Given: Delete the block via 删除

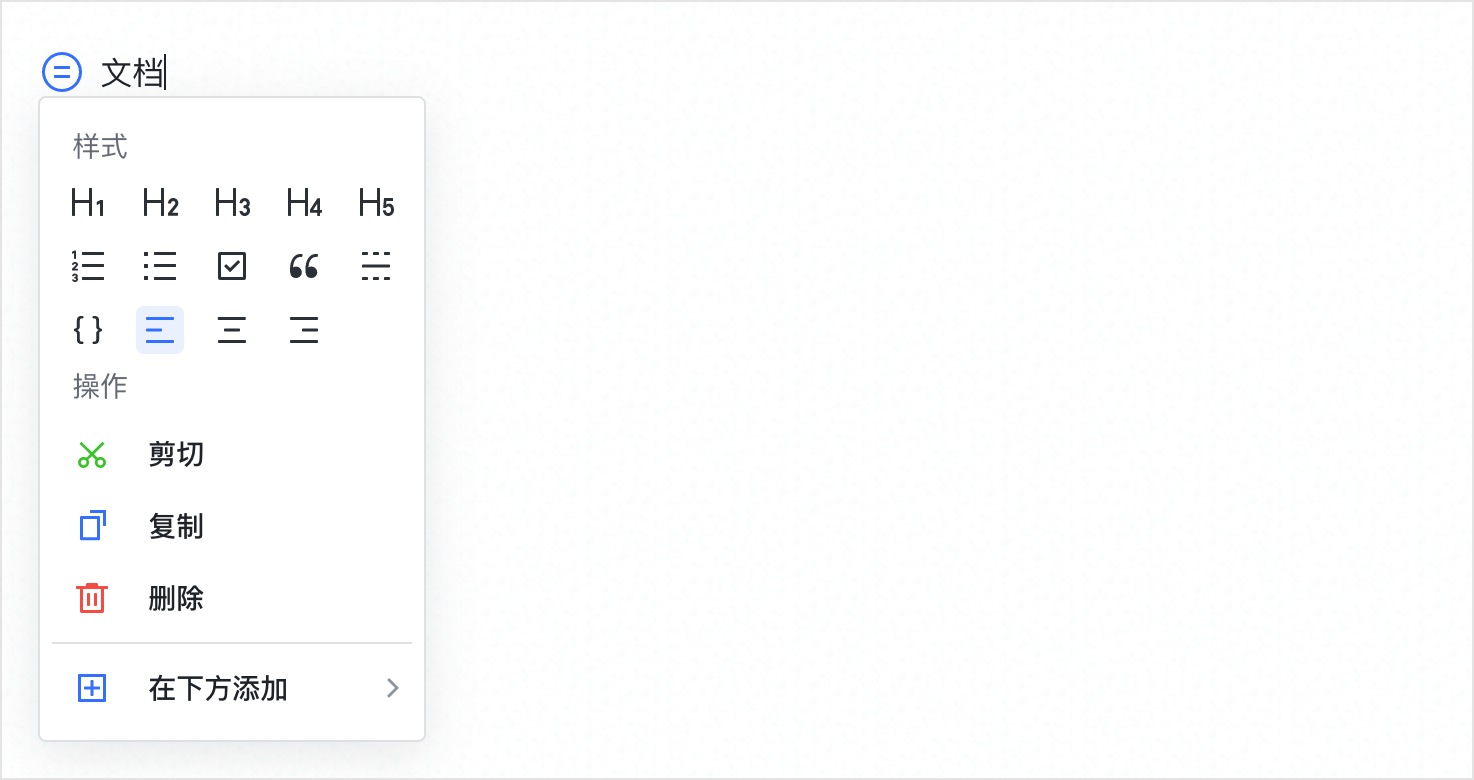Looking at the screenshot, I should tap(176, 599).
